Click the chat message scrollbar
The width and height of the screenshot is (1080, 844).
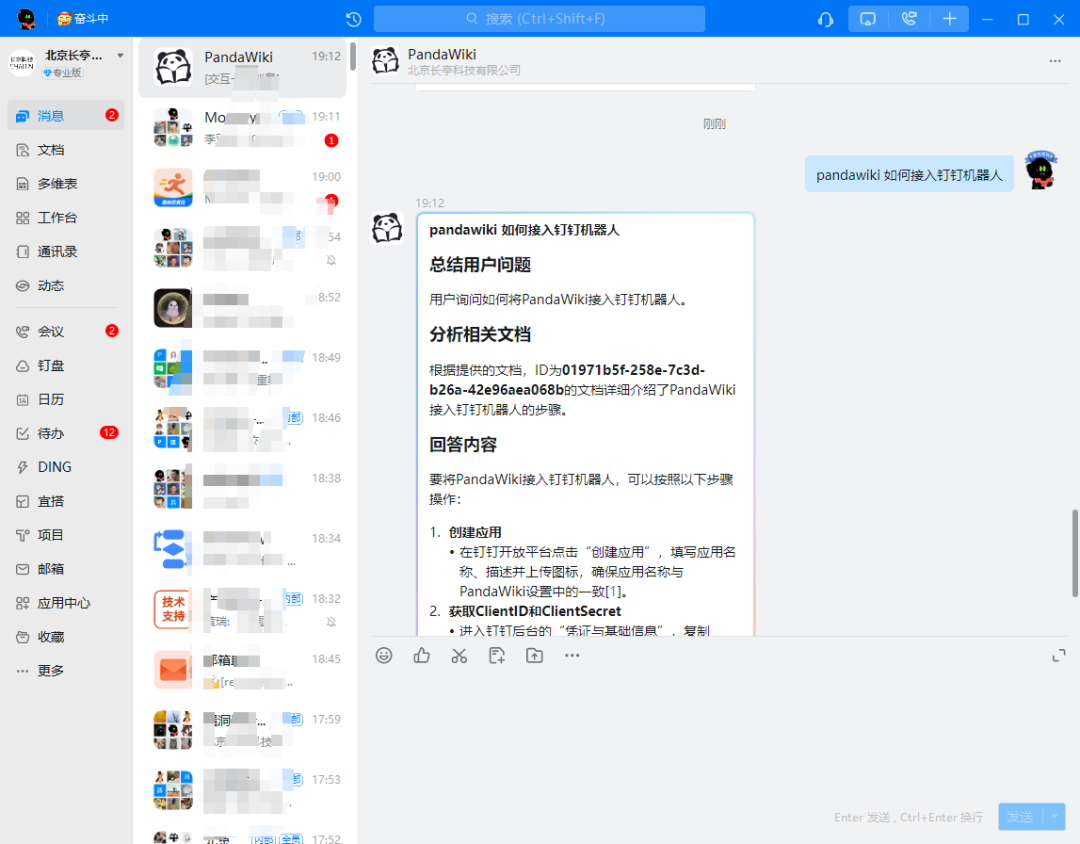point(1074,553)
